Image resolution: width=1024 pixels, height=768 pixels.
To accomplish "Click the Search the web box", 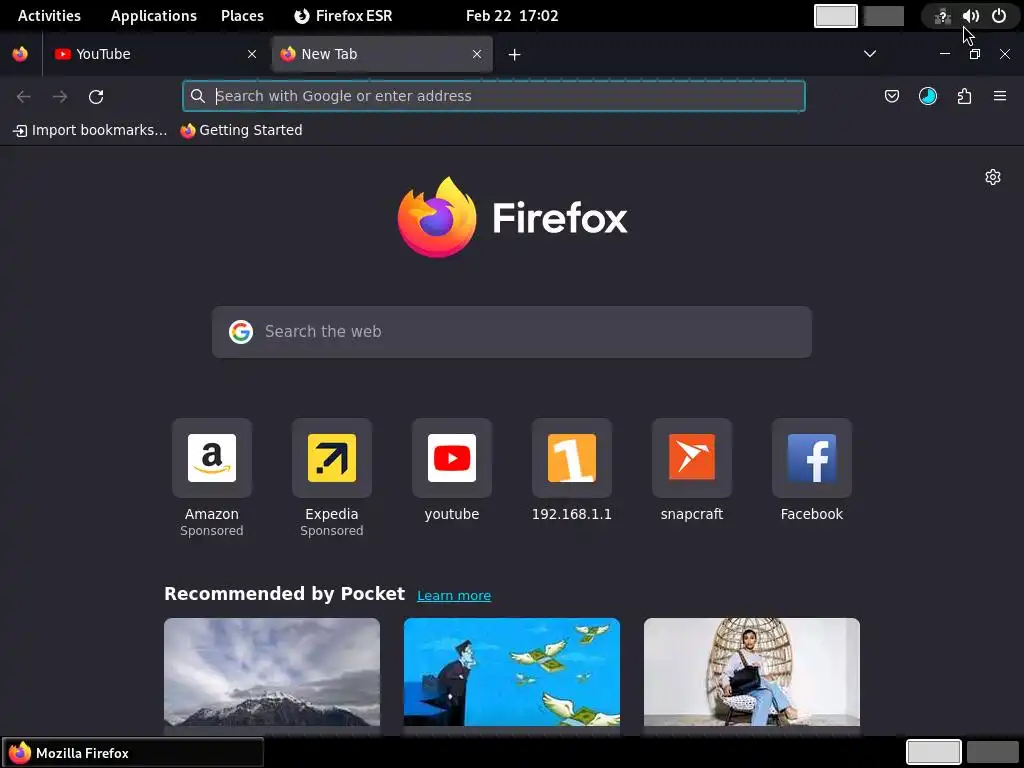I will click(x=512, y=332).
